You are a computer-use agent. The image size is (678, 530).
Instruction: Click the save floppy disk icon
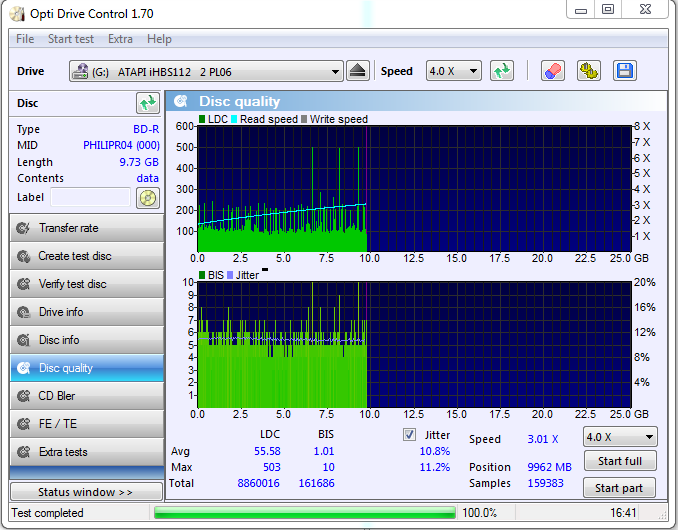click(625, 71)
